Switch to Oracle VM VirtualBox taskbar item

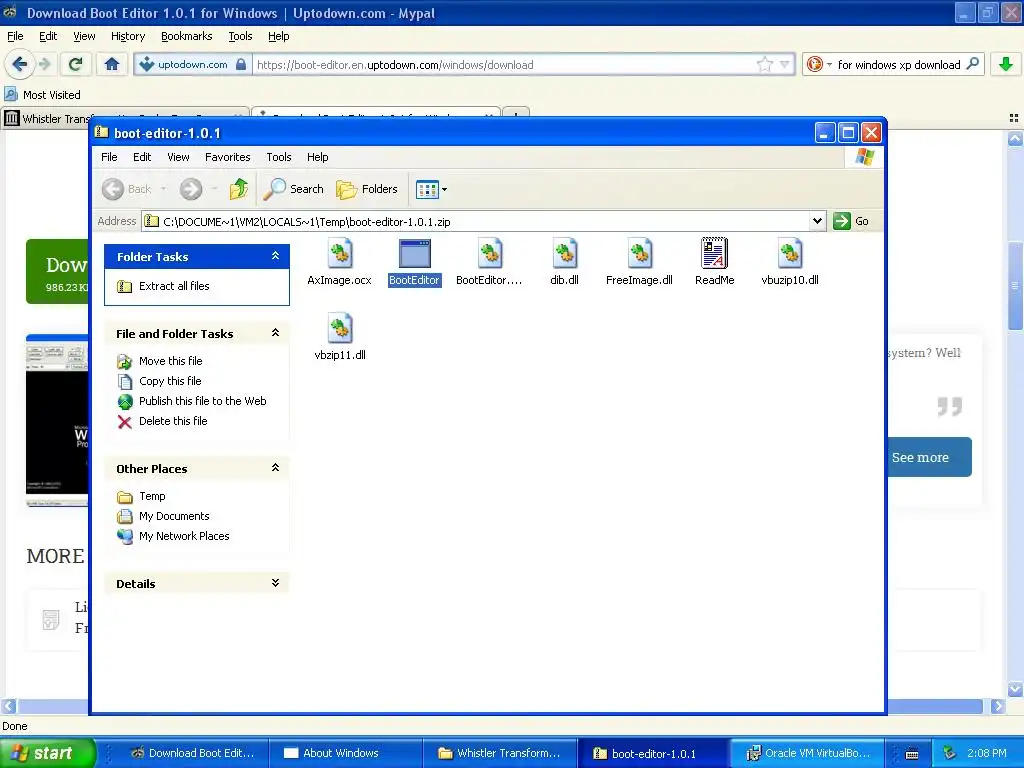pyautogui.click(x=807, y=753)
